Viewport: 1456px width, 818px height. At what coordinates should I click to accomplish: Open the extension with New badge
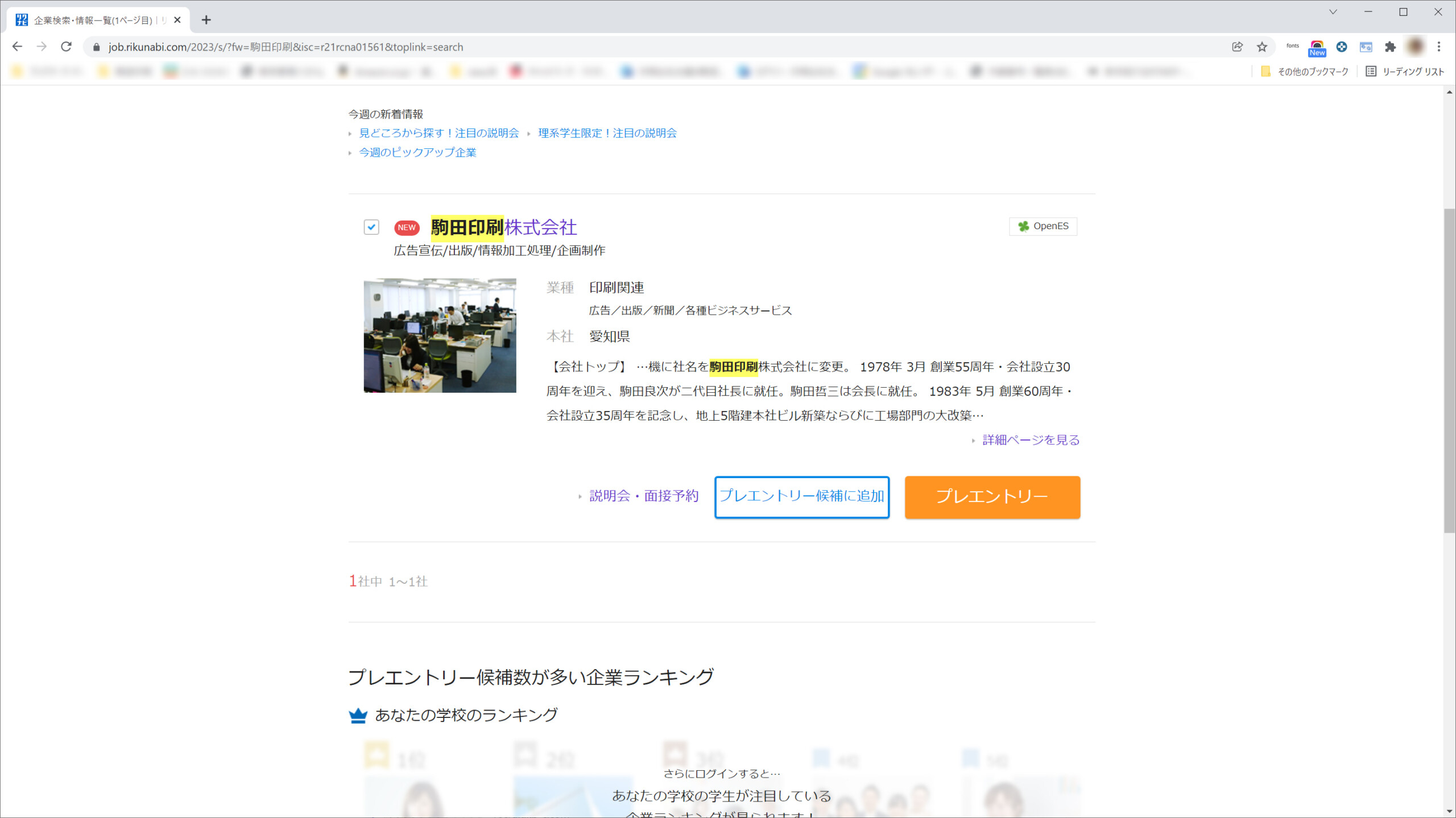pyautogui.click(x=1317, y=48)
